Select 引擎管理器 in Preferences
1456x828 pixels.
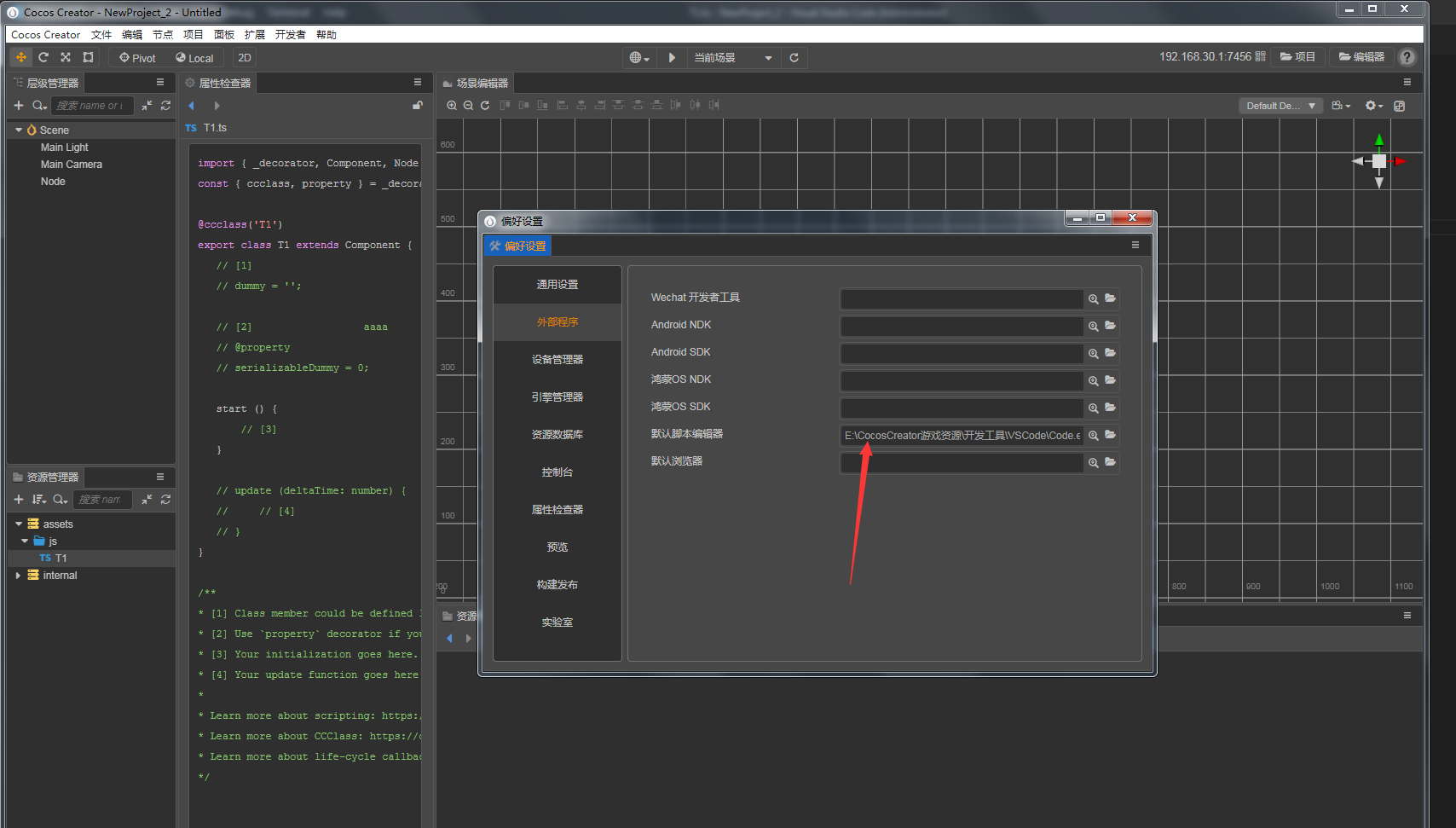click(558, 397)
